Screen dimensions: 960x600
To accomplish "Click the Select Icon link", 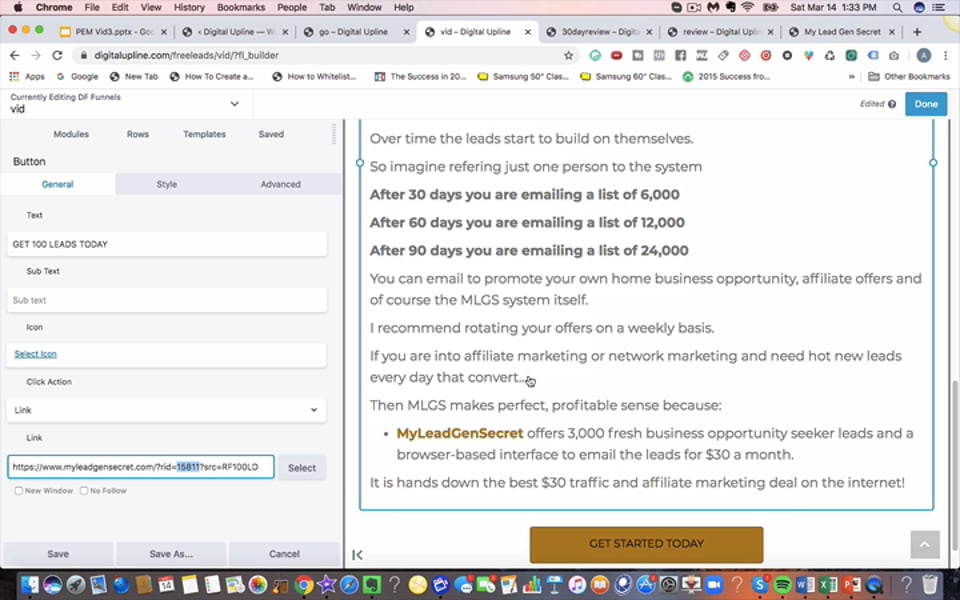I will pos(36,354).
